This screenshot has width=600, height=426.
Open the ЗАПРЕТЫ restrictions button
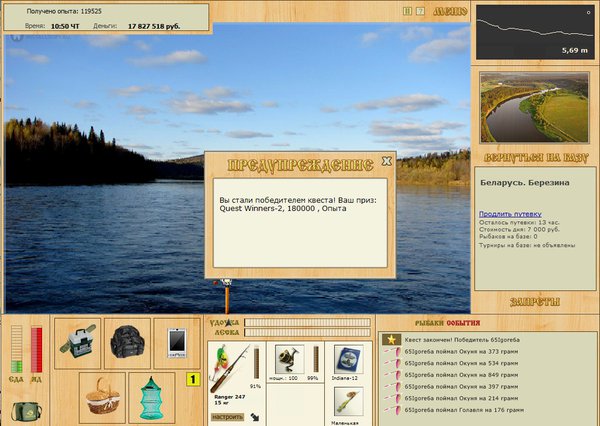pos(535,302)
